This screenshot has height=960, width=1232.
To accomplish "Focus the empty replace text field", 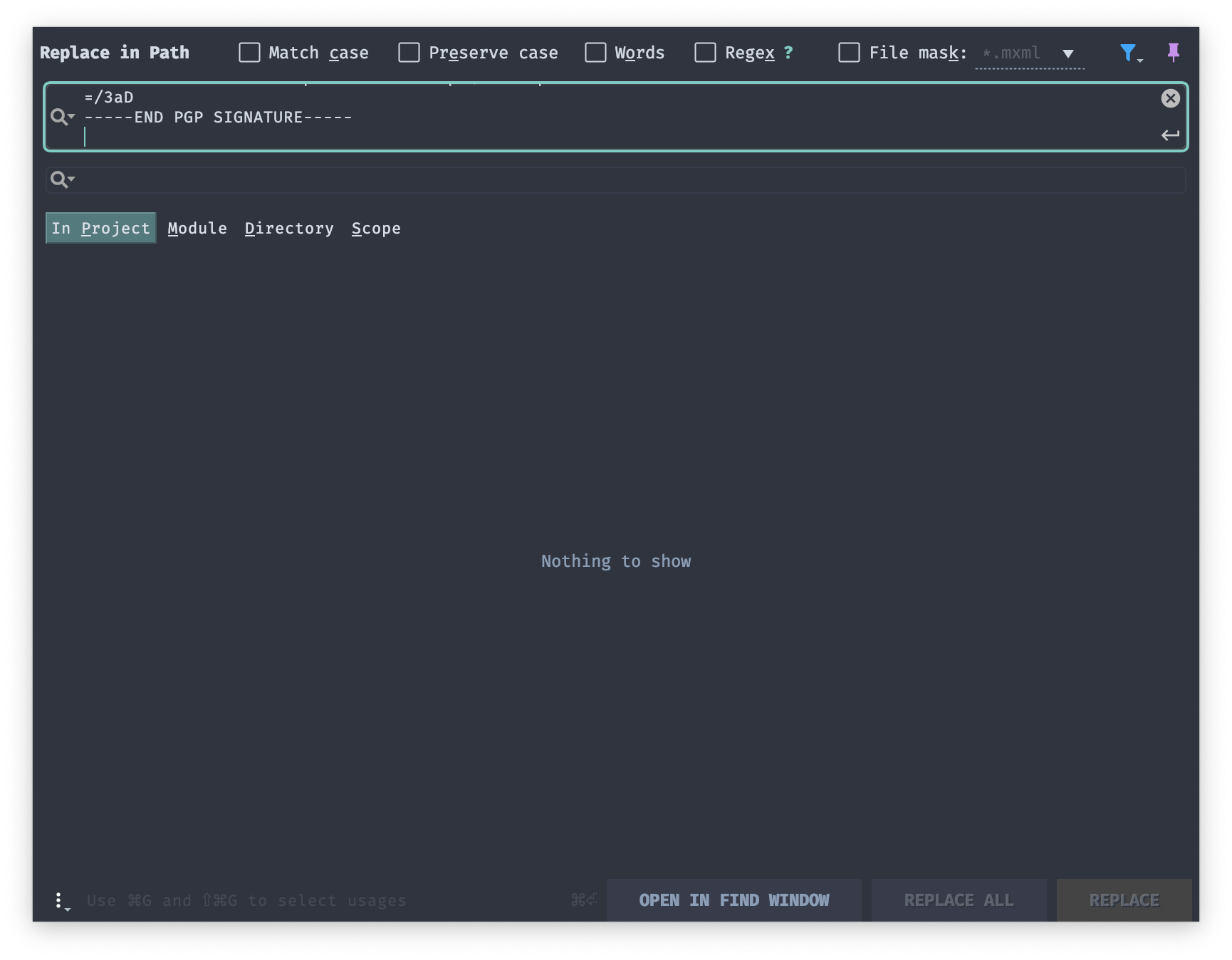I will click(x=615, y=180).
